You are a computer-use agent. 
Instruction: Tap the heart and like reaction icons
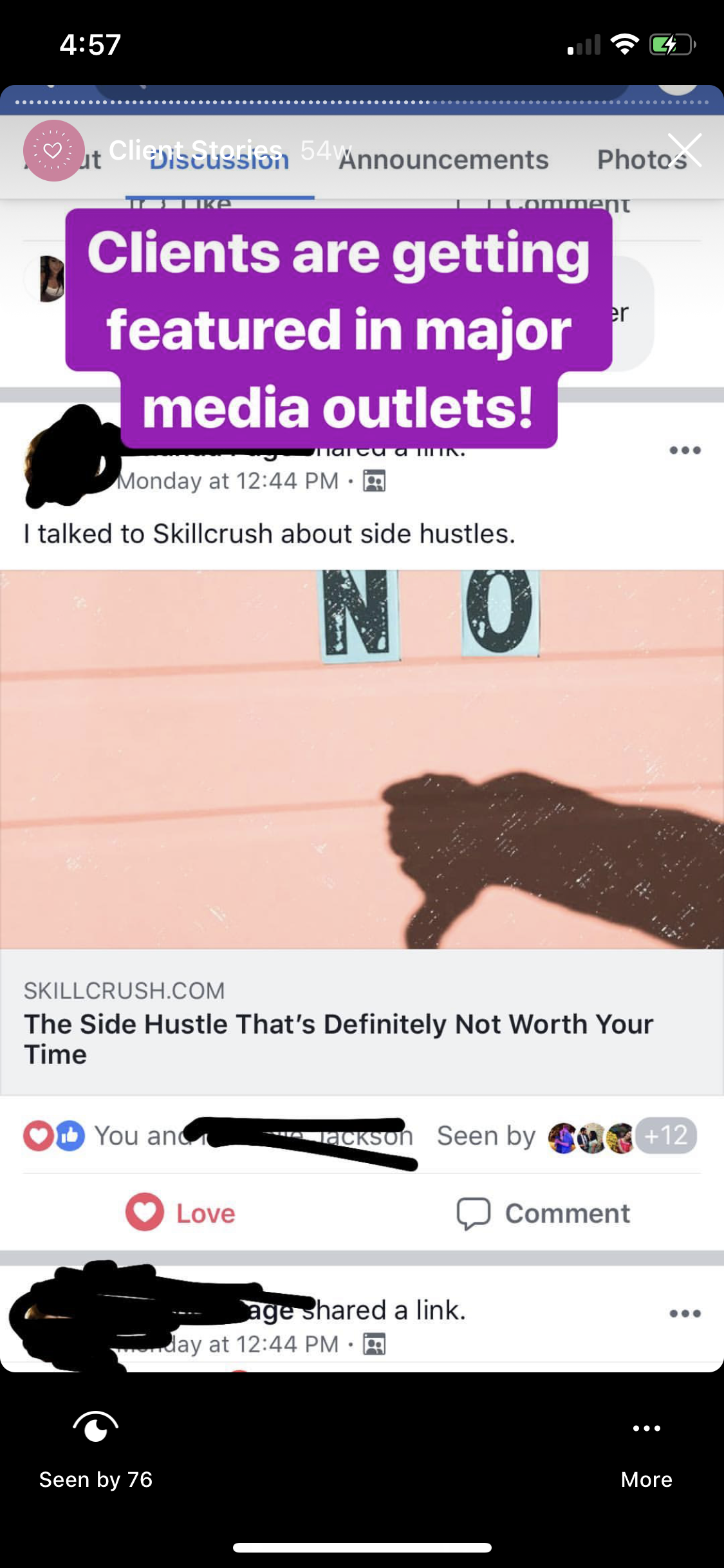(54, 1135)
